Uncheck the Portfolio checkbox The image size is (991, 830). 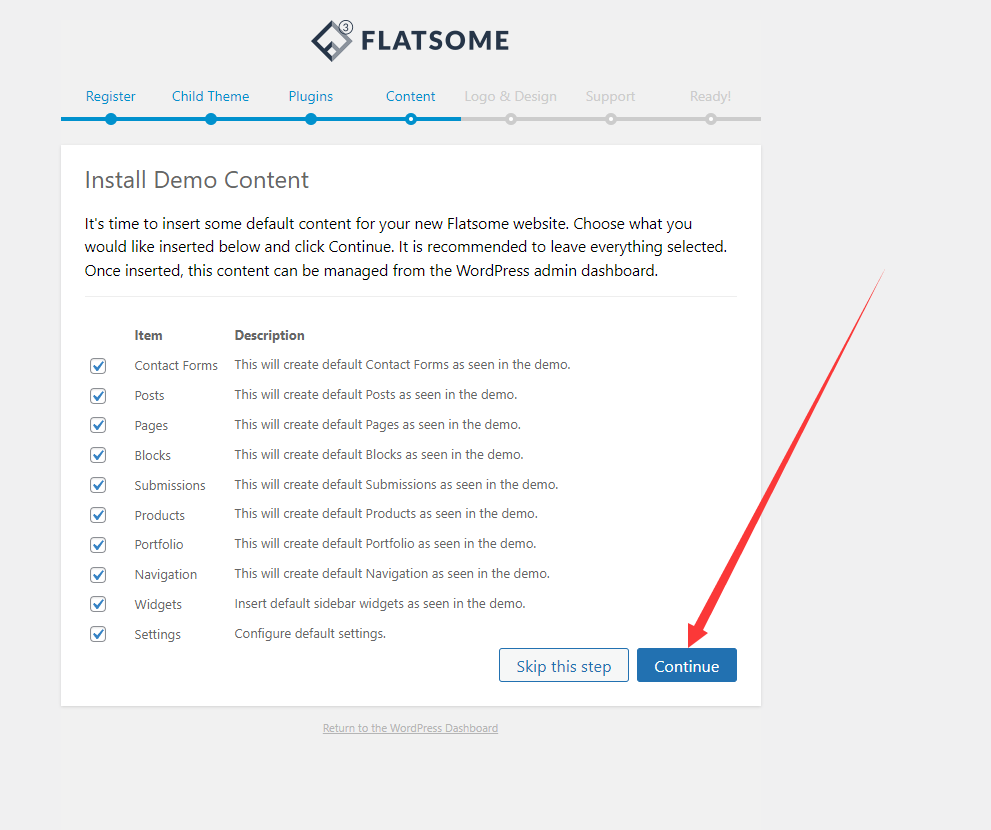(98, 545)
